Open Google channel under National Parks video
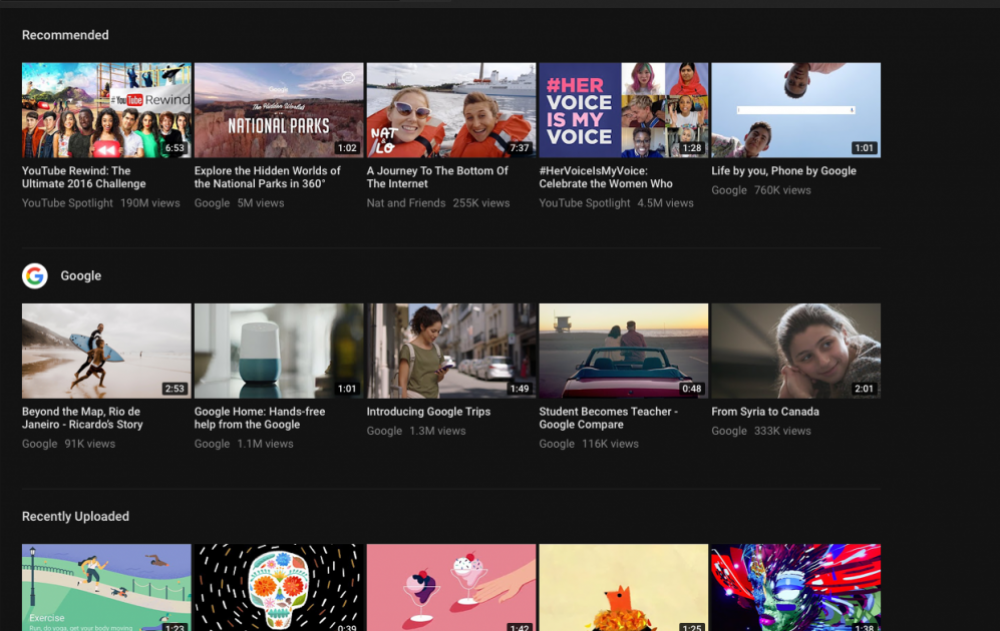 (x=212, y=203)
